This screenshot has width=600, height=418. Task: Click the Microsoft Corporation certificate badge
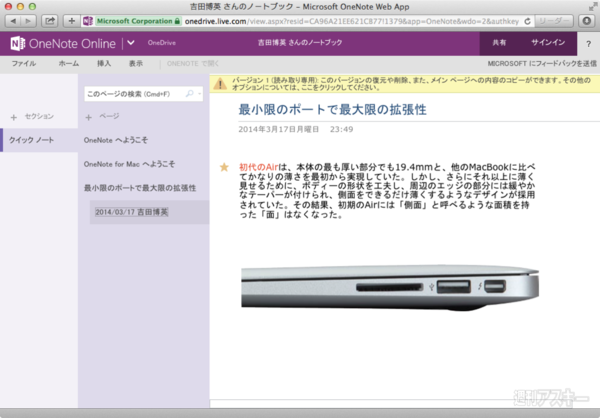tap(138, 21)
